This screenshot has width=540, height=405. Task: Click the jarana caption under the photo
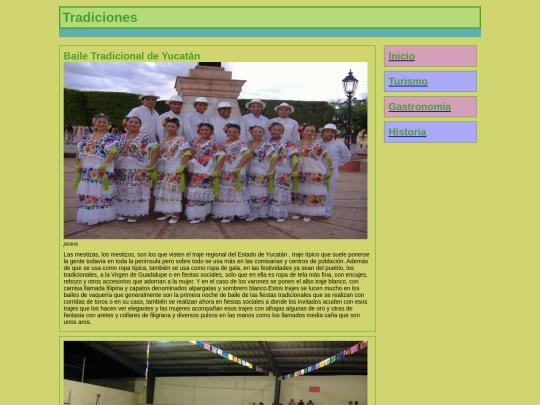point(71,244)
